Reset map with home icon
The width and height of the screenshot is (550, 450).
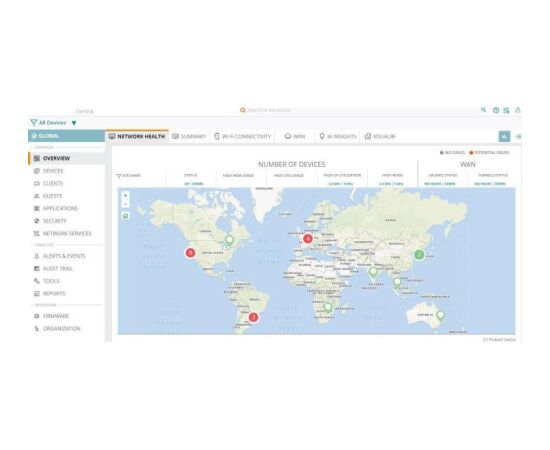[x=126, y=216]
